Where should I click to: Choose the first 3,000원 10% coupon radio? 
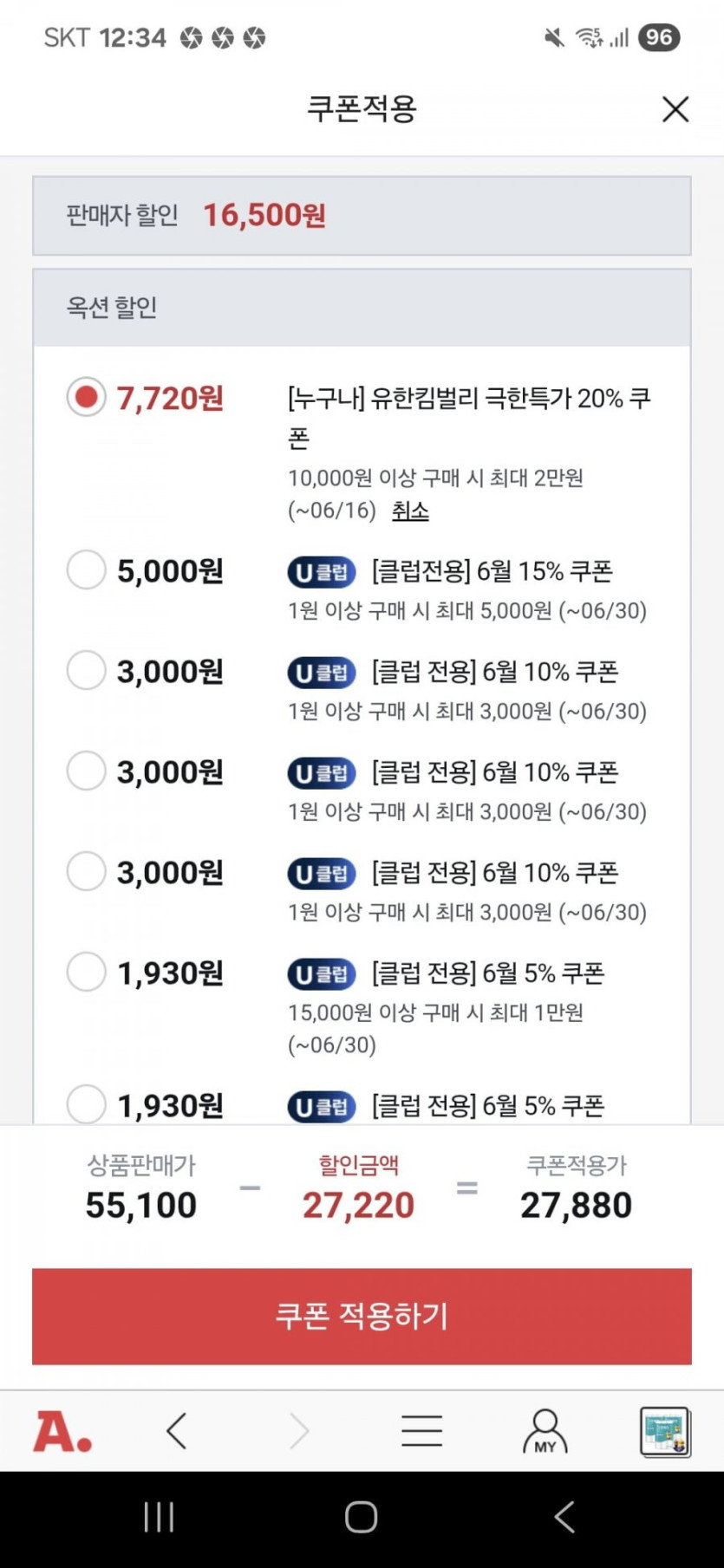click(x=87, y=671)
